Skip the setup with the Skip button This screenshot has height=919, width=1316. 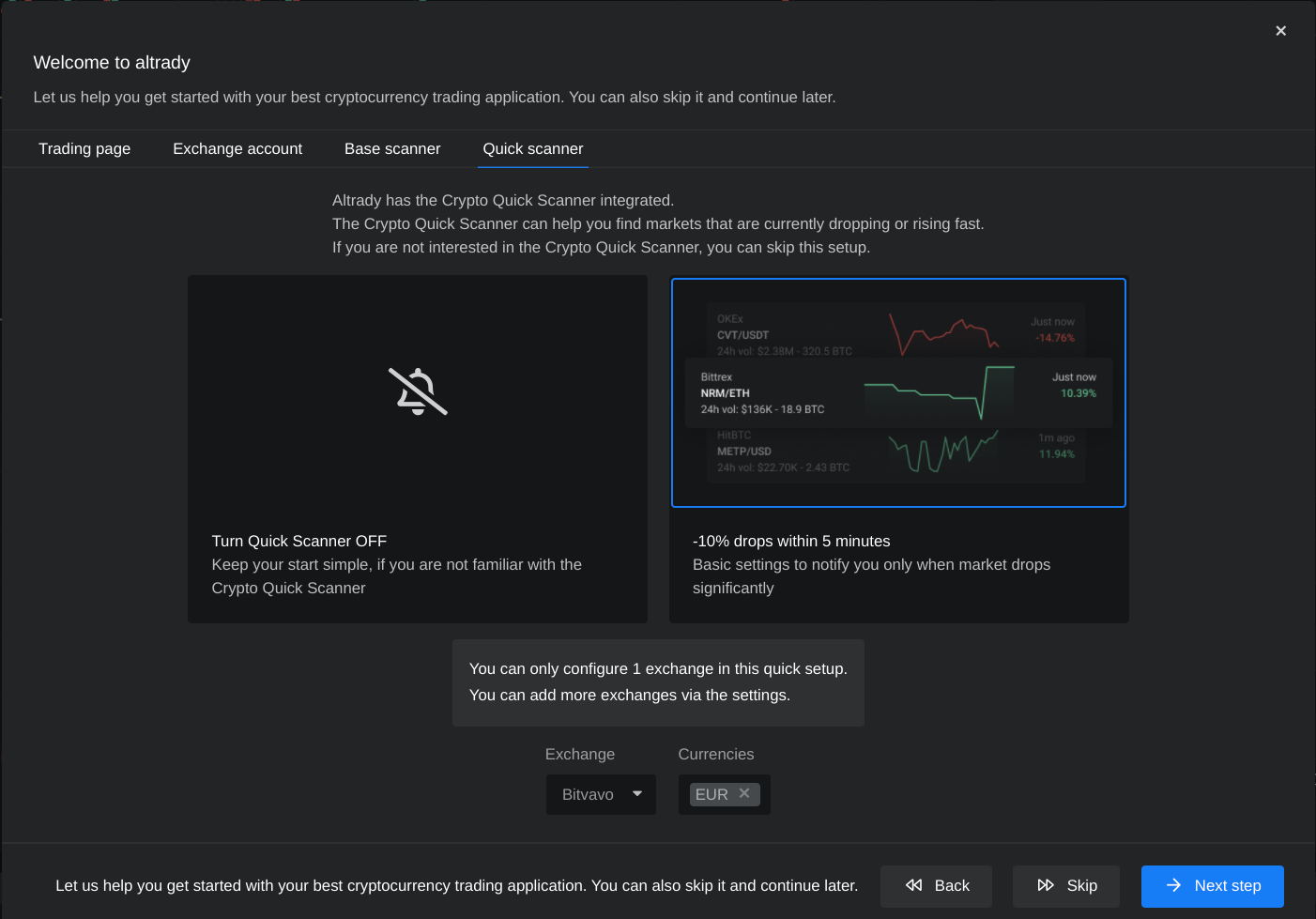tap(1066, 886)
